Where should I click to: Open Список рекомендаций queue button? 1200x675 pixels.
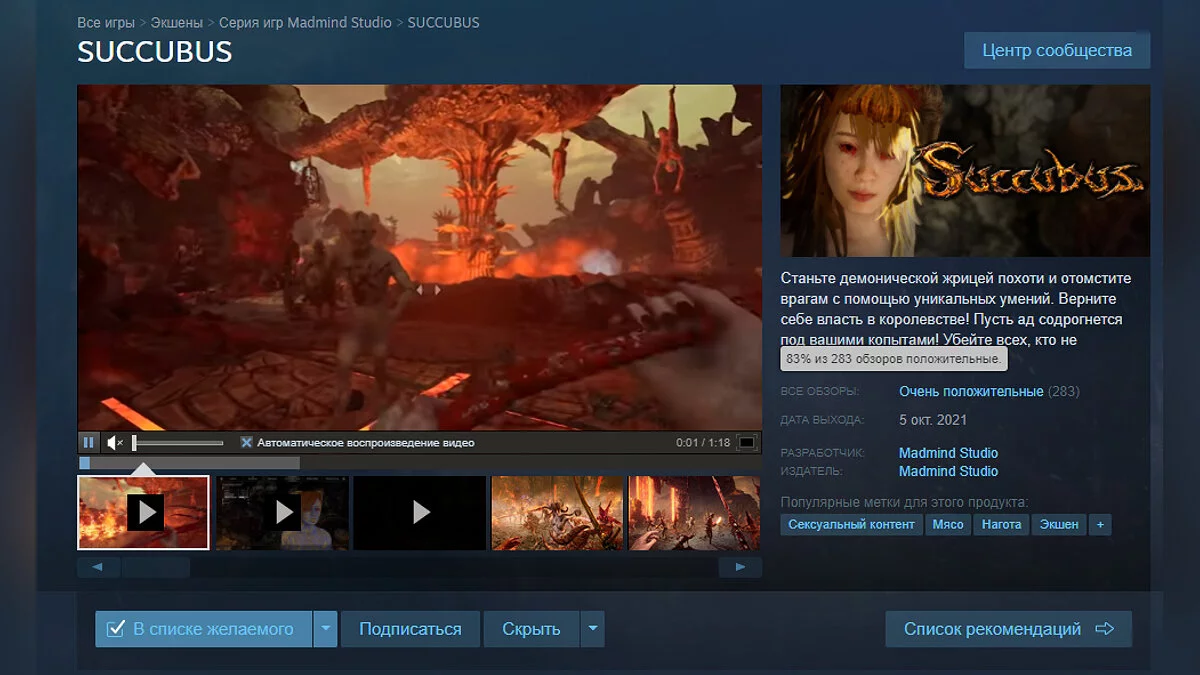point(1007,629)
